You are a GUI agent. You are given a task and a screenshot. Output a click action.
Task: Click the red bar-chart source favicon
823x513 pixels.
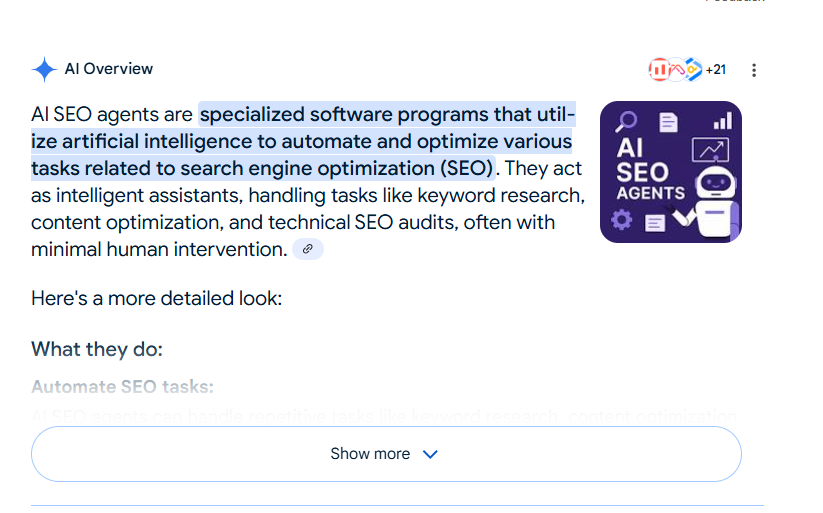pyautogui.click(x=659, y=69)
